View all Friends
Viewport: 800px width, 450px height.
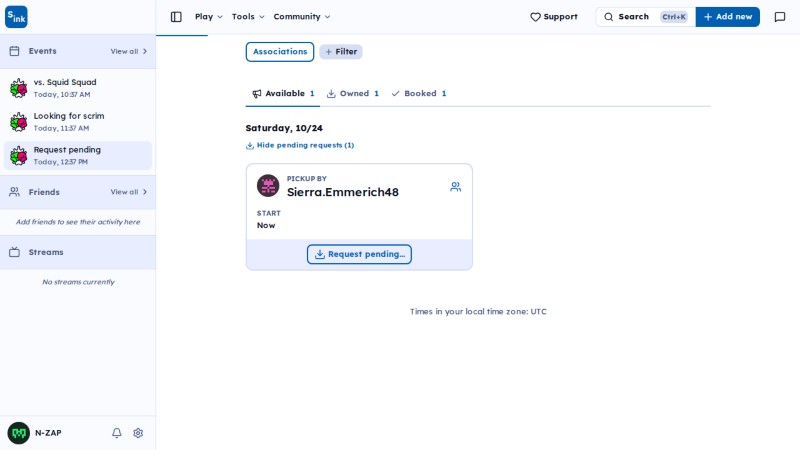click(x=129, y=192)
